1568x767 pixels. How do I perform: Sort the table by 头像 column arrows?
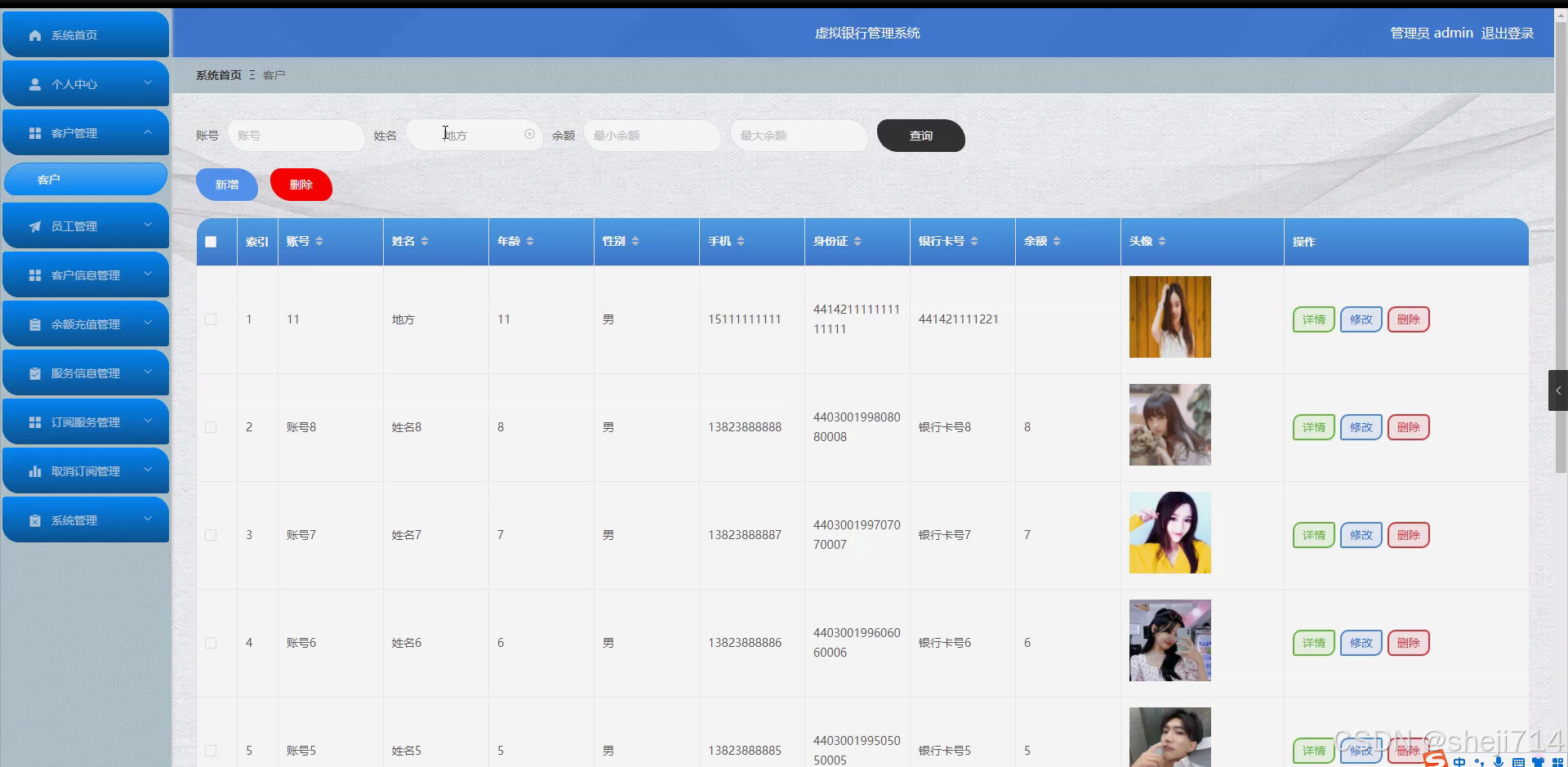pos(1162,241)
